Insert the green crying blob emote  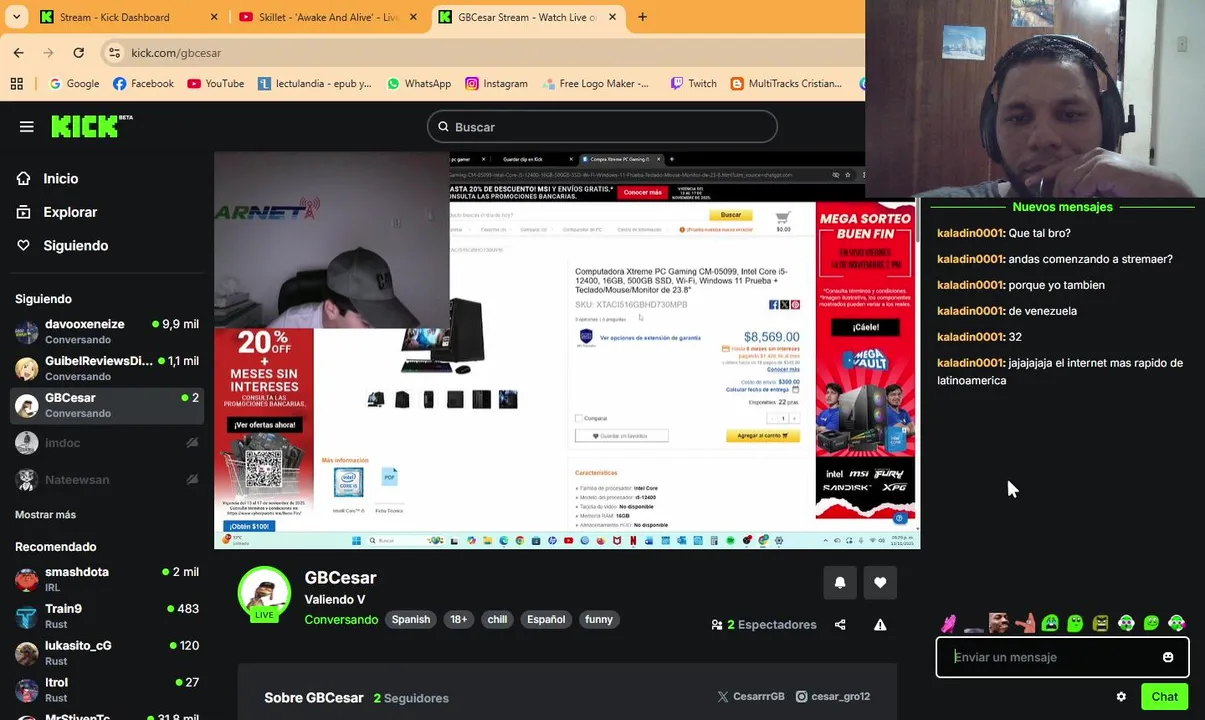pos(1050,623)
